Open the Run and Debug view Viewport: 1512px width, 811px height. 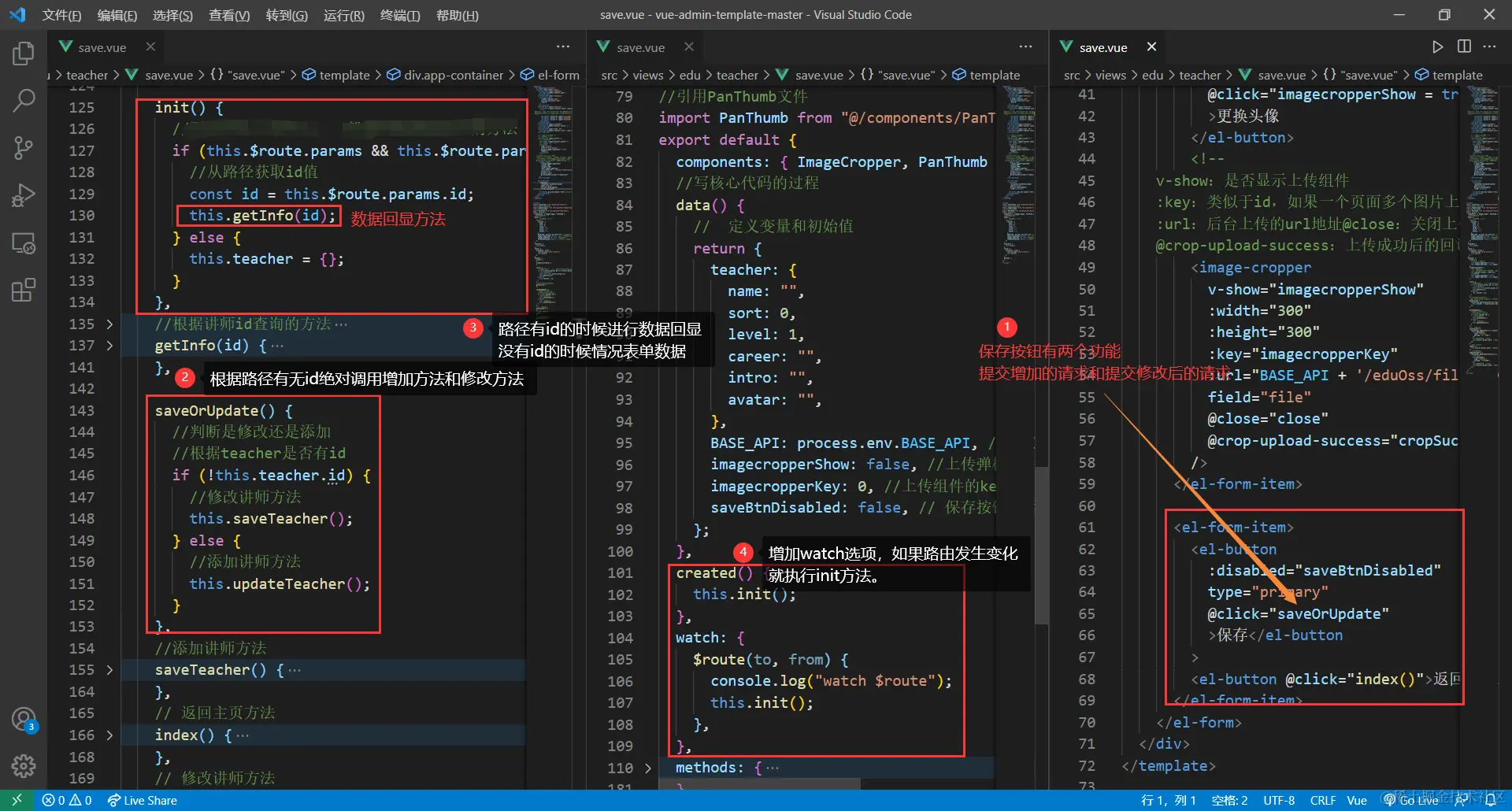(x=24, y=195)
